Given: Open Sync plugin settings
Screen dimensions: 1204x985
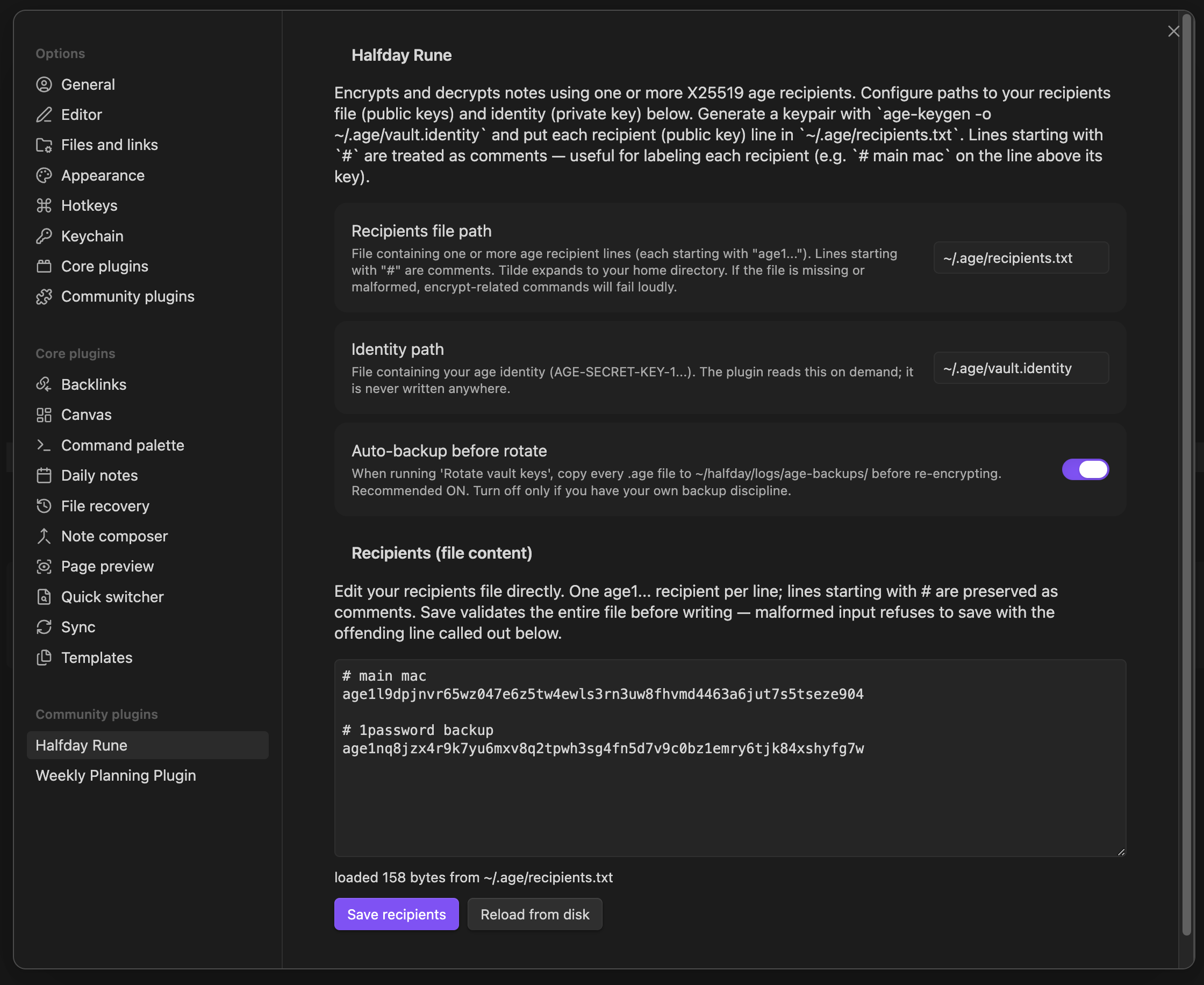Looking at the screenshot, I should [147, 627].
